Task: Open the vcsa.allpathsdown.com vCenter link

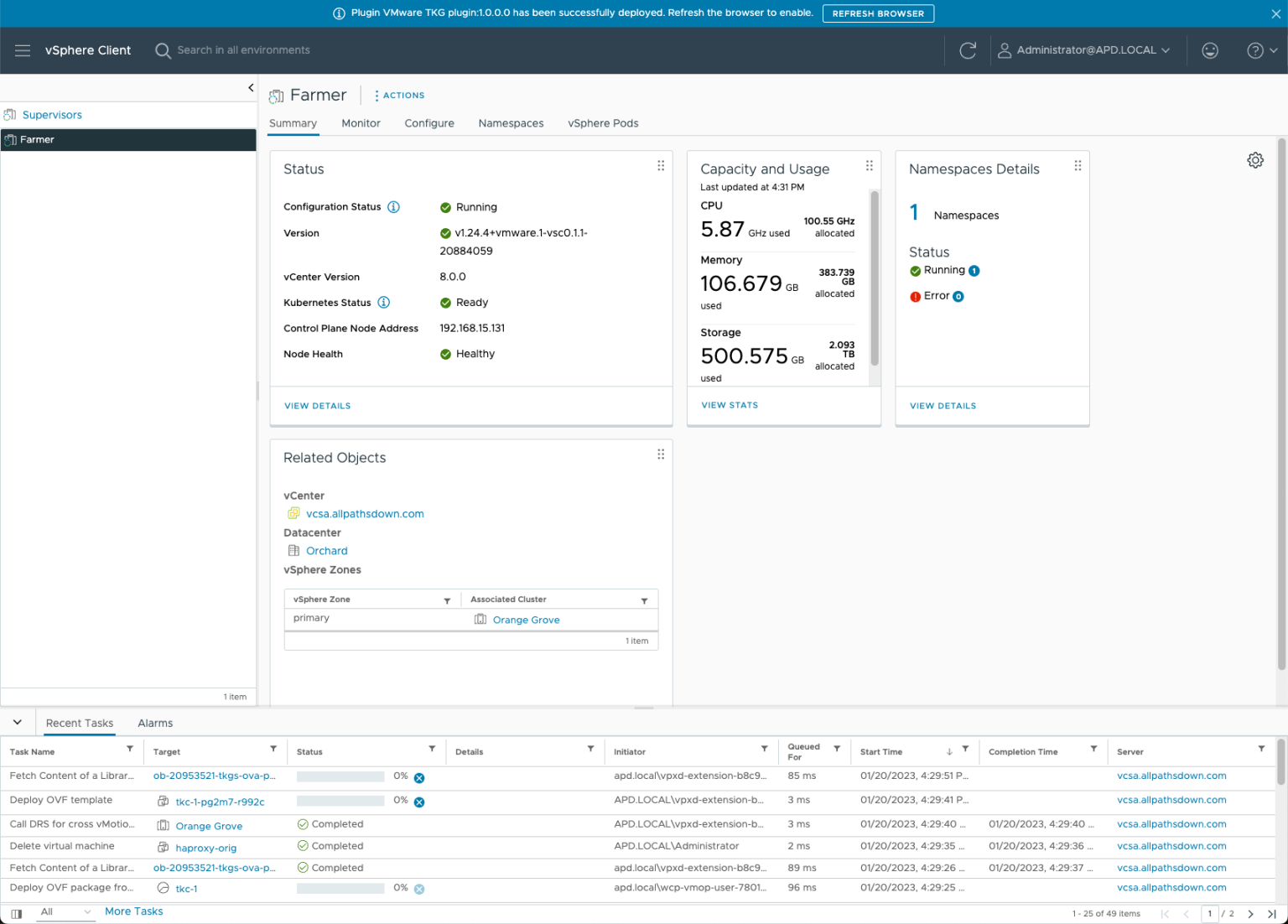Action: (365, 514)
